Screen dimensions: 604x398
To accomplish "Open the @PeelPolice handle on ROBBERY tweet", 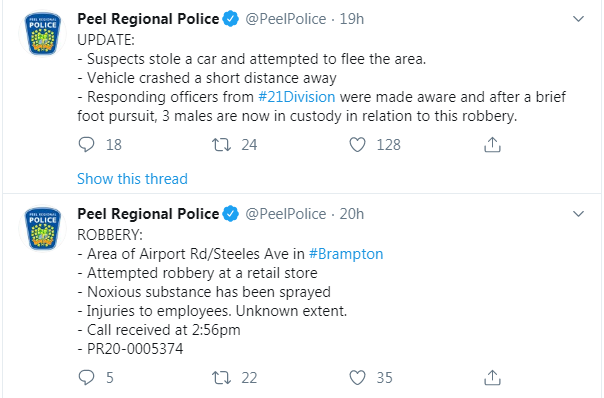I will click(x=286, y=214).
